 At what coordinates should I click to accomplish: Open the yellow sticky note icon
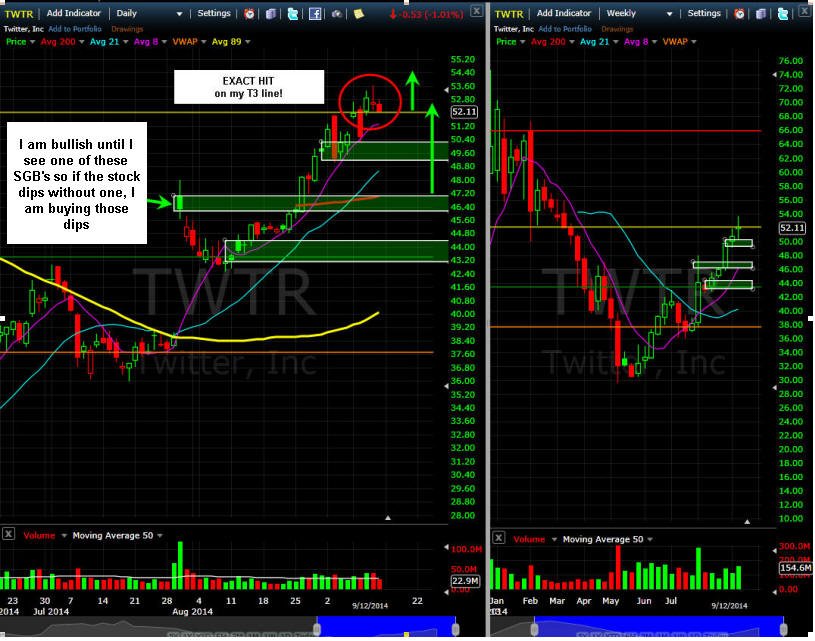(359, 14)
